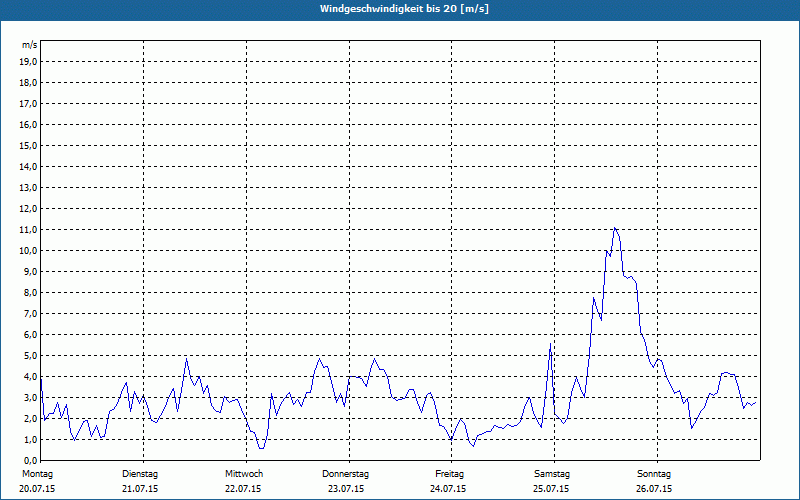Click the date 23.07.15
Viewport: 800px width, 500px height.
point(346,489)
